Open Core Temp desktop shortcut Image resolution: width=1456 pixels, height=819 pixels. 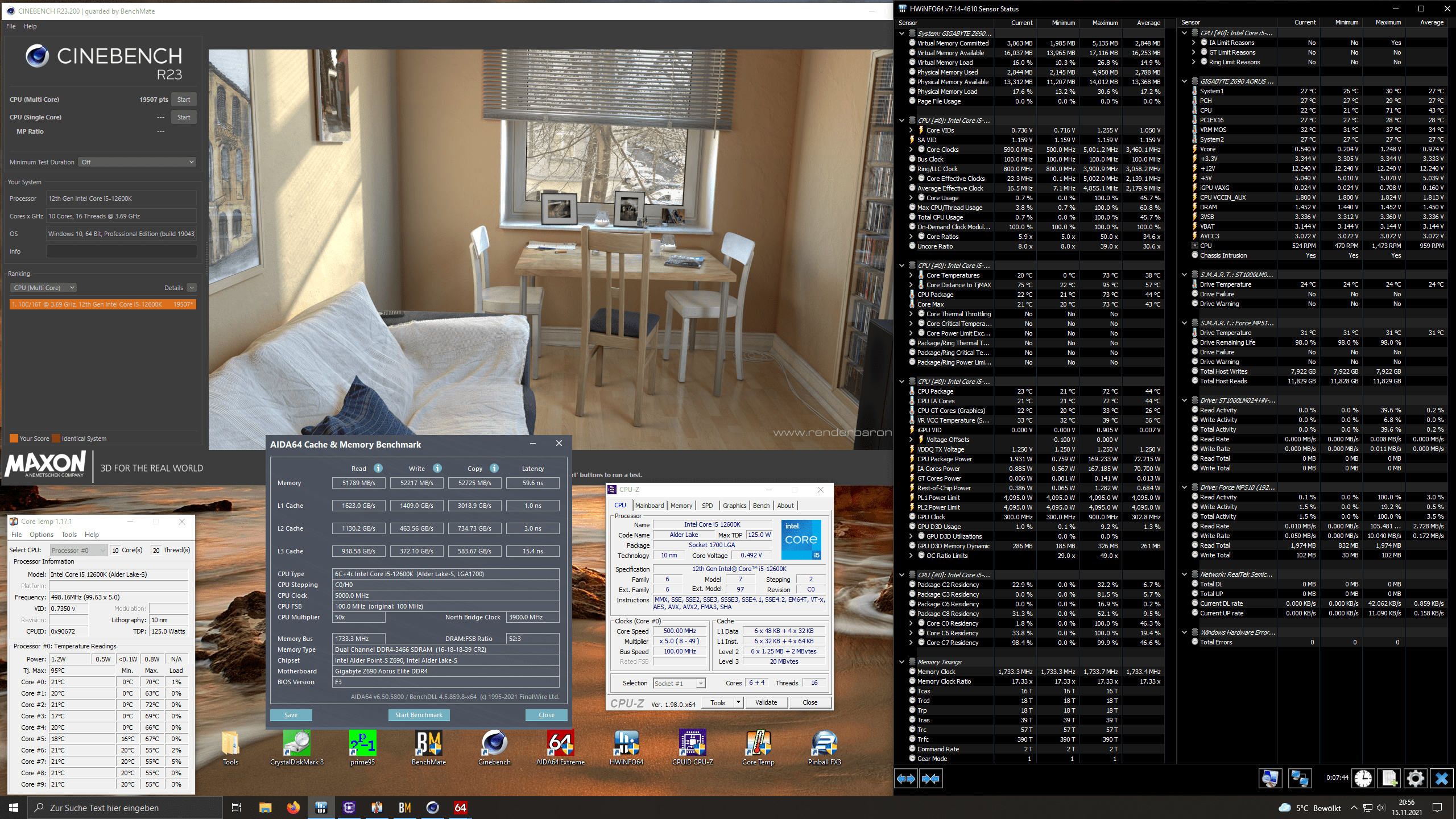758,748
